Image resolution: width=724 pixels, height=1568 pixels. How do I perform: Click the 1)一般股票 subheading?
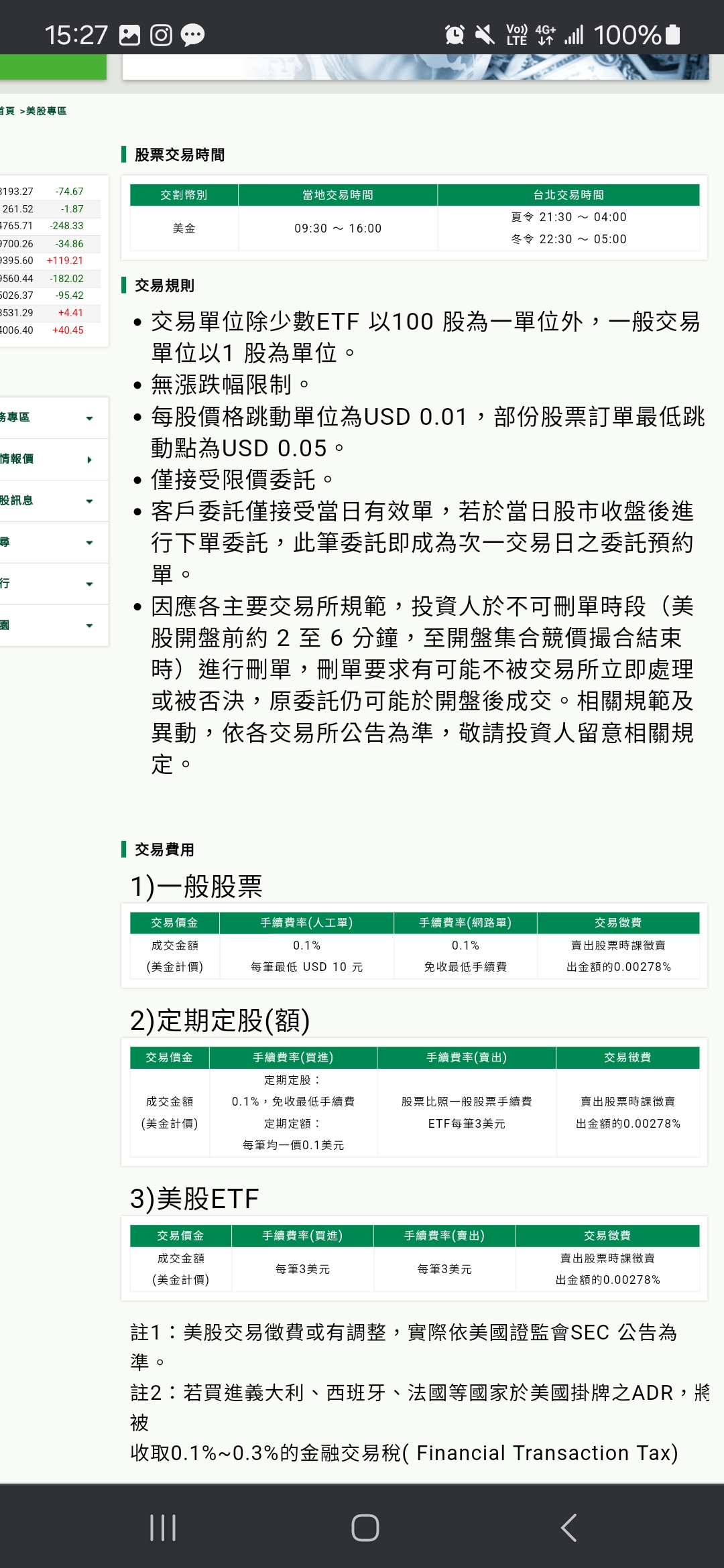[x=196, y=887]
